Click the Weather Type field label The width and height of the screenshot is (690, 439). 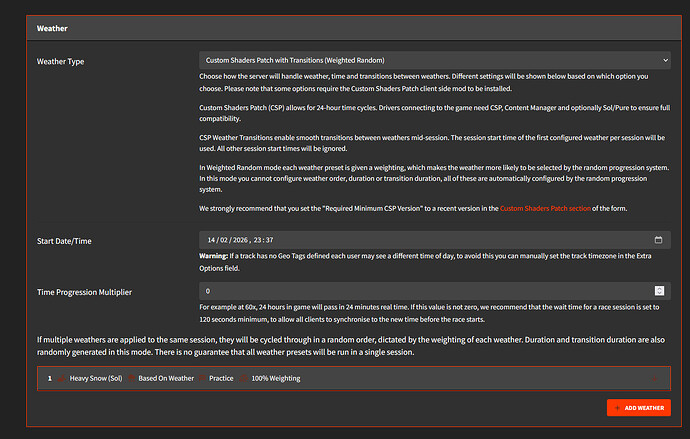pos(61,61)
